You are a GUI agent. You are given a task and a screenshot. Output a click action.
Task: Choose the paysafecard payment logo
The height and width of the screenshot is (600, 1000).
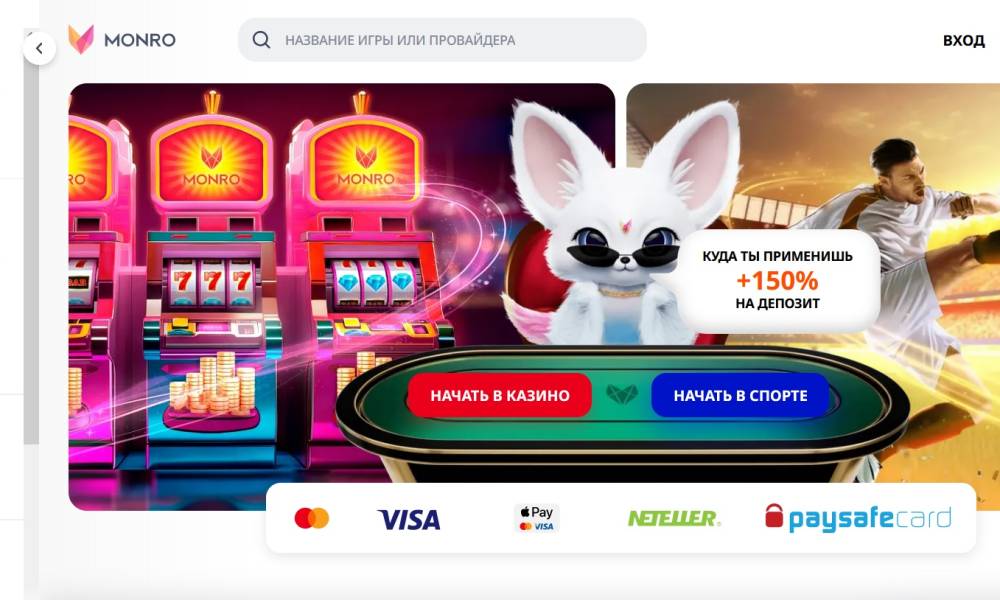[858, 518]
